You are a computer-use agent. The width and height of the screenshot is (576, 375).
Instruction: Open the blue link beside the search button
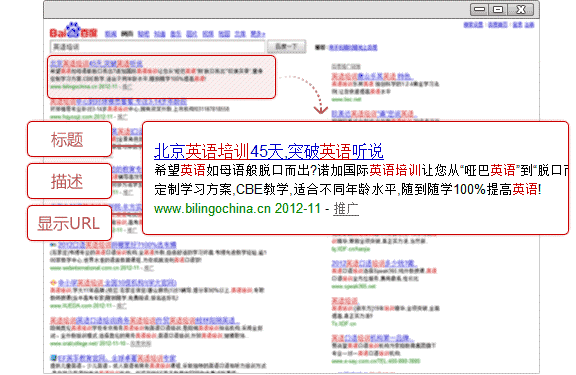click(353, 47)
